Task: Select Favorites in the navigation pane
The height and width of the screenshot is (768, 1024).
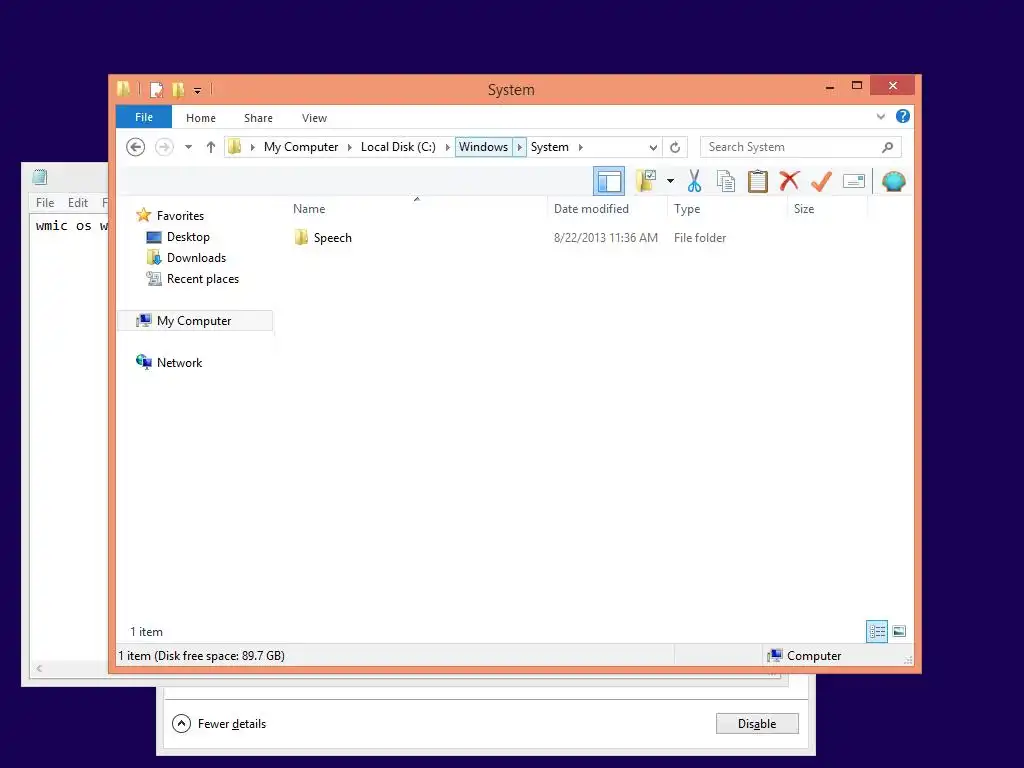Action: [180, 216]
